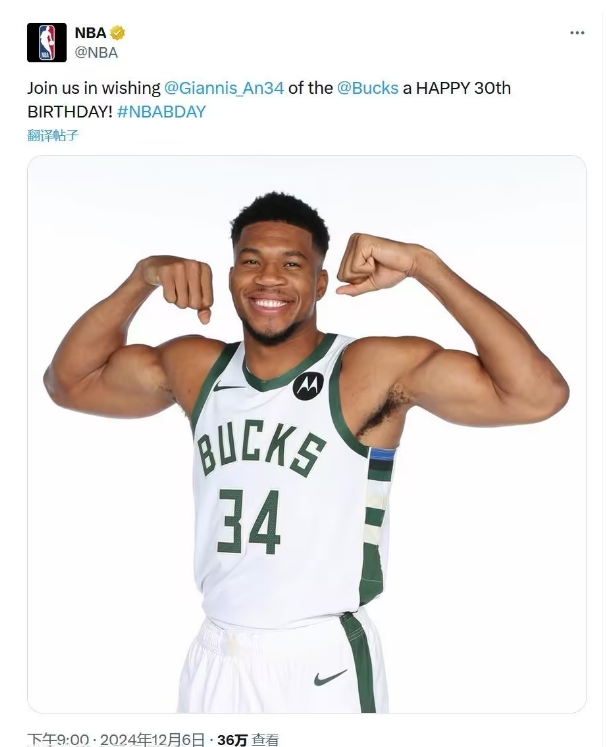Open the three-dot more options menu
Viewport: 607px width, 747px height.
pyautogui.click(x=577, y=33)
